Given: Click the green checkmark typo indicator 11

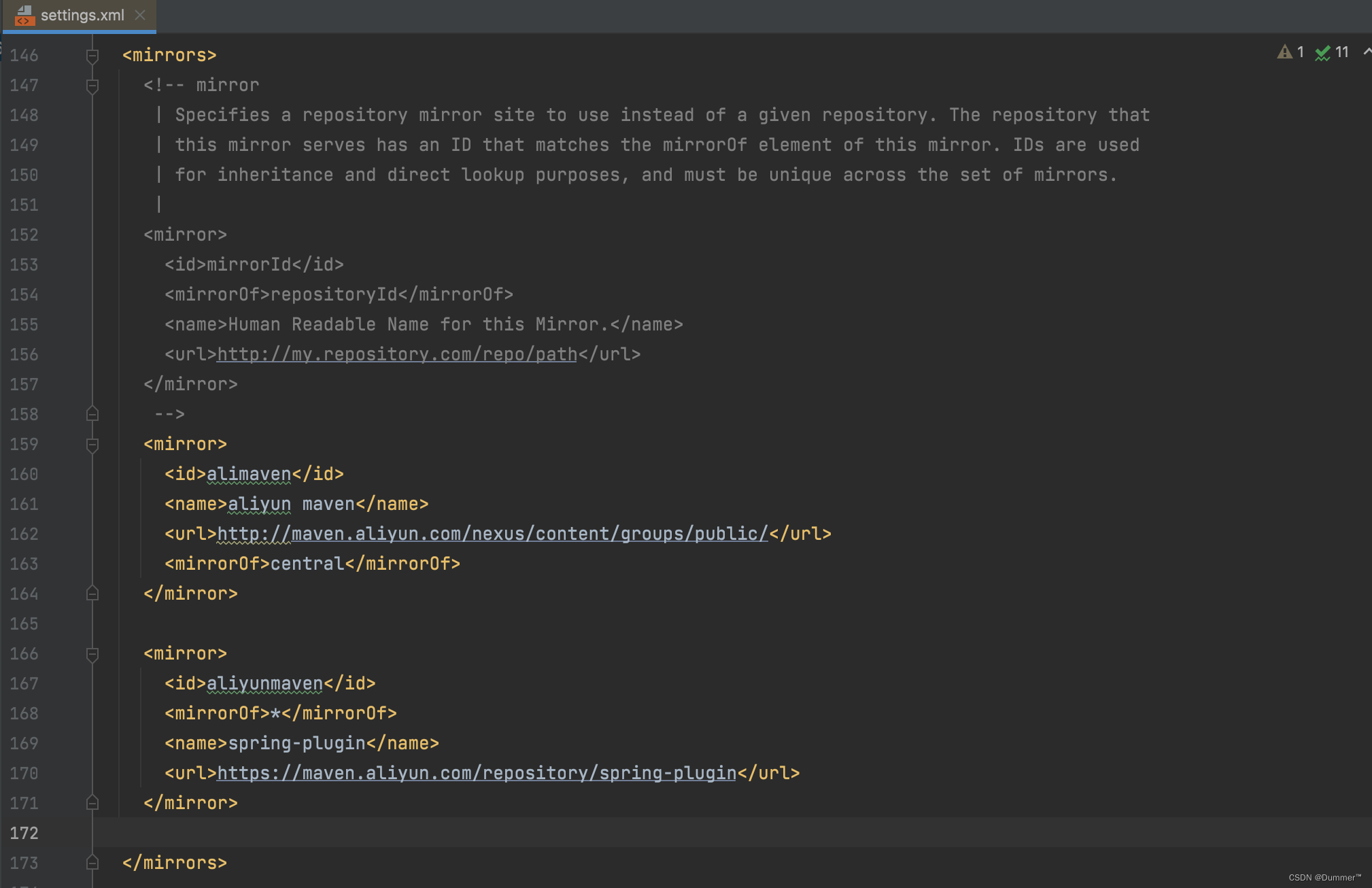Looking at the screenshot, I should tap(1332, 52).
